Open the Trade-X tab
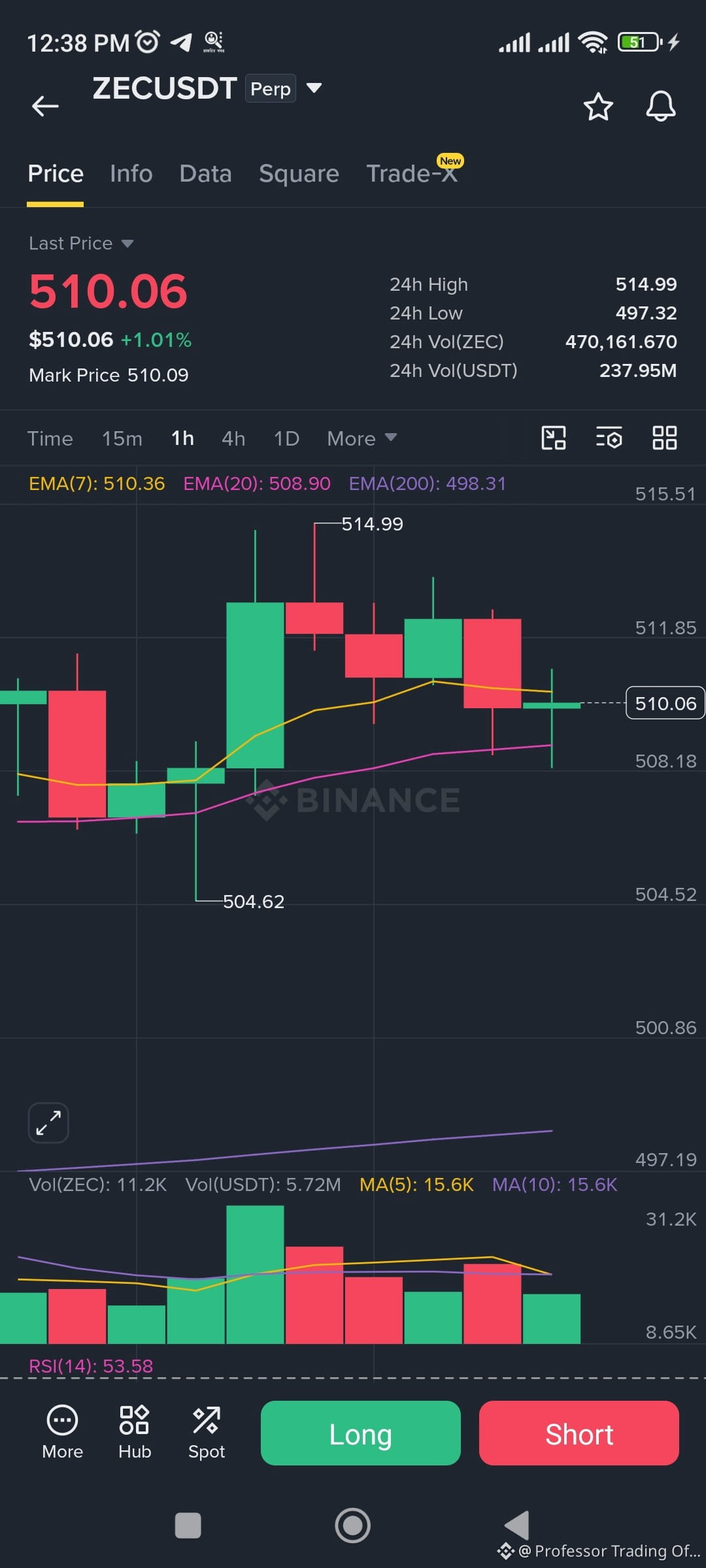Image resolution: width=706 pixels, height=1568 pixels. (x=412, y=174)
